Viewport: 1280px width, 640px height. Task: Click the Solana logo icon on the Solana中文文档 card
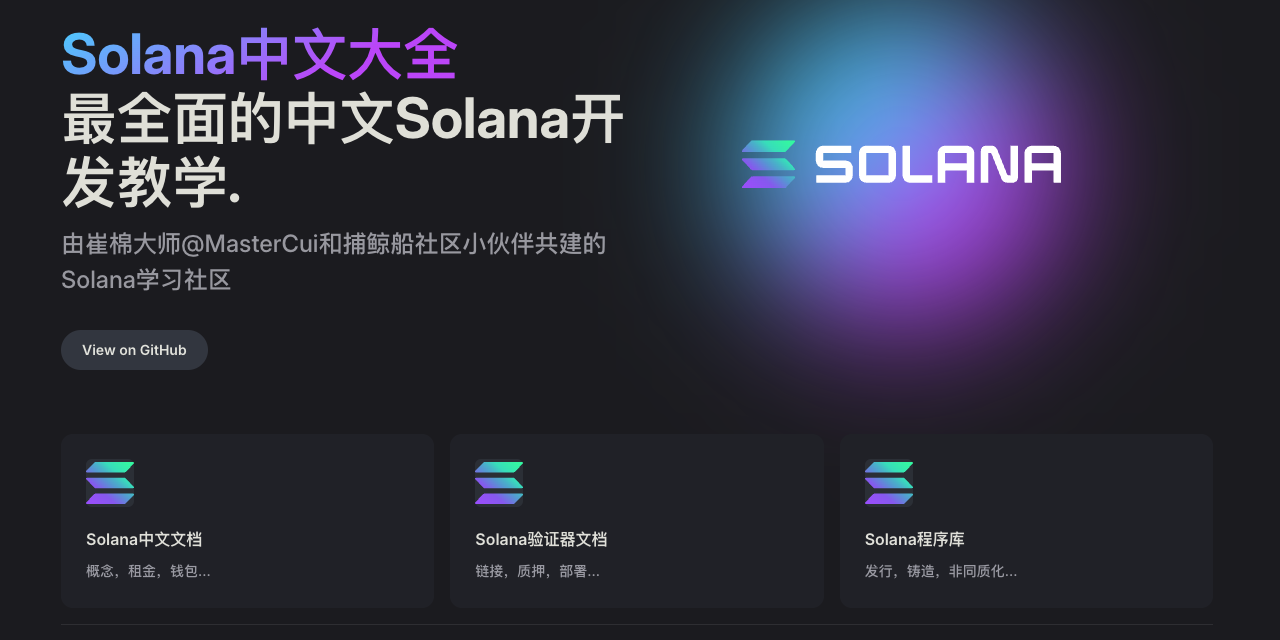coord(110,482)
